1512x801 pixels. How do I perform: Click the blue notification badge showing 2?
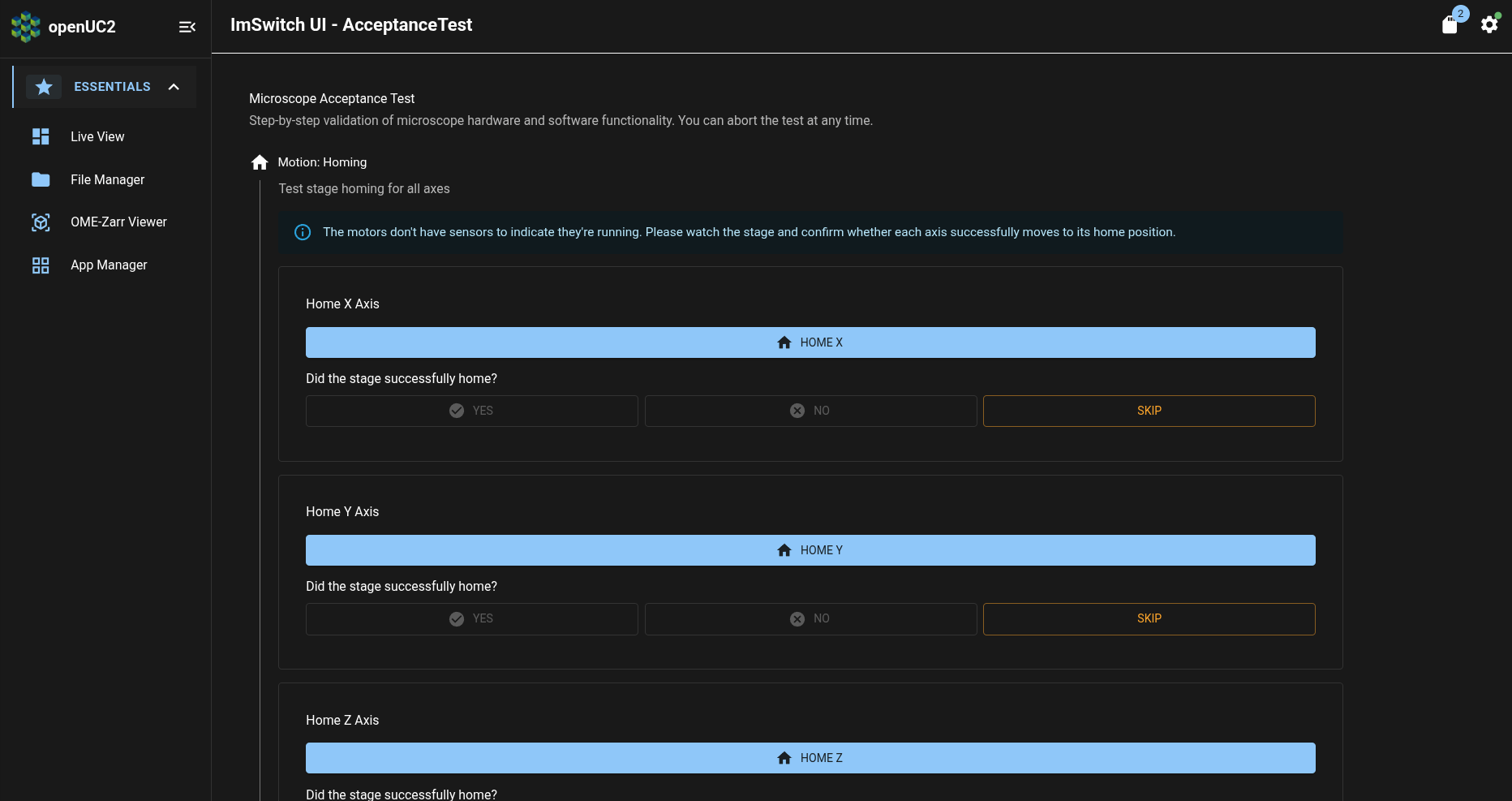tap(1461, 13)
